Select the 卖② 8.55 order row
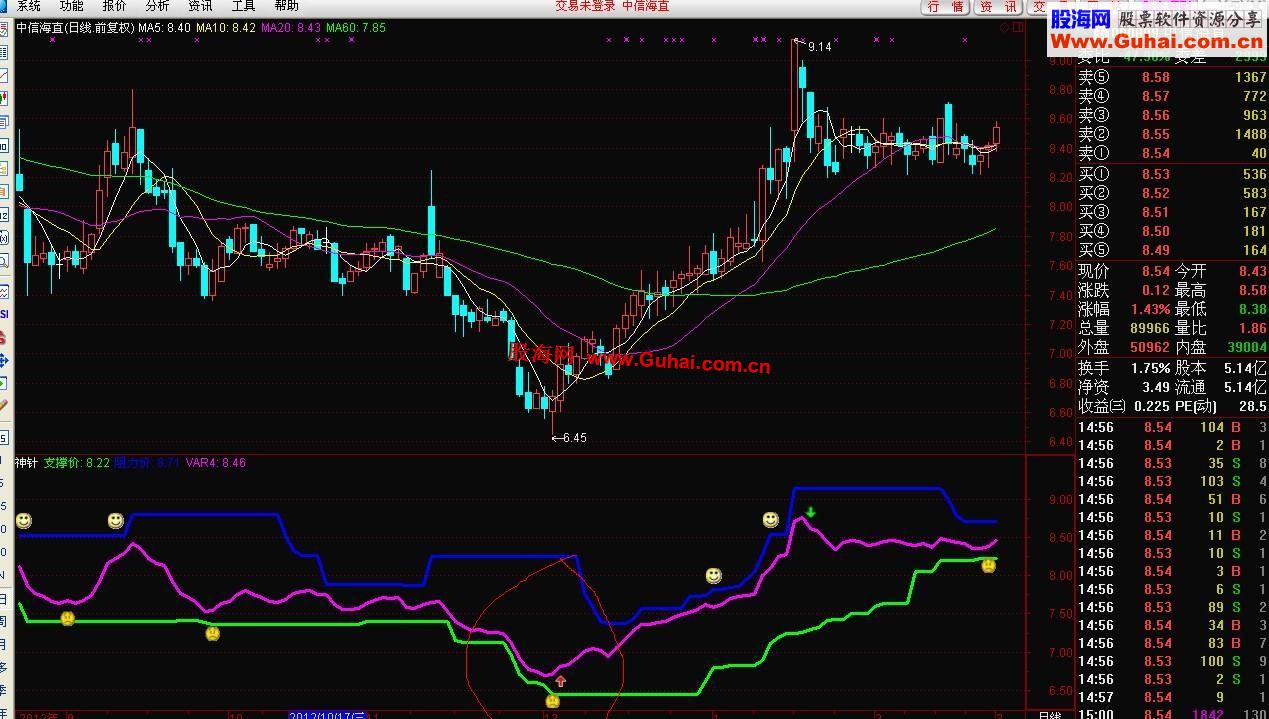Image resolution: width=1269 pixels, height=719 pixels. coord(1173,134)
